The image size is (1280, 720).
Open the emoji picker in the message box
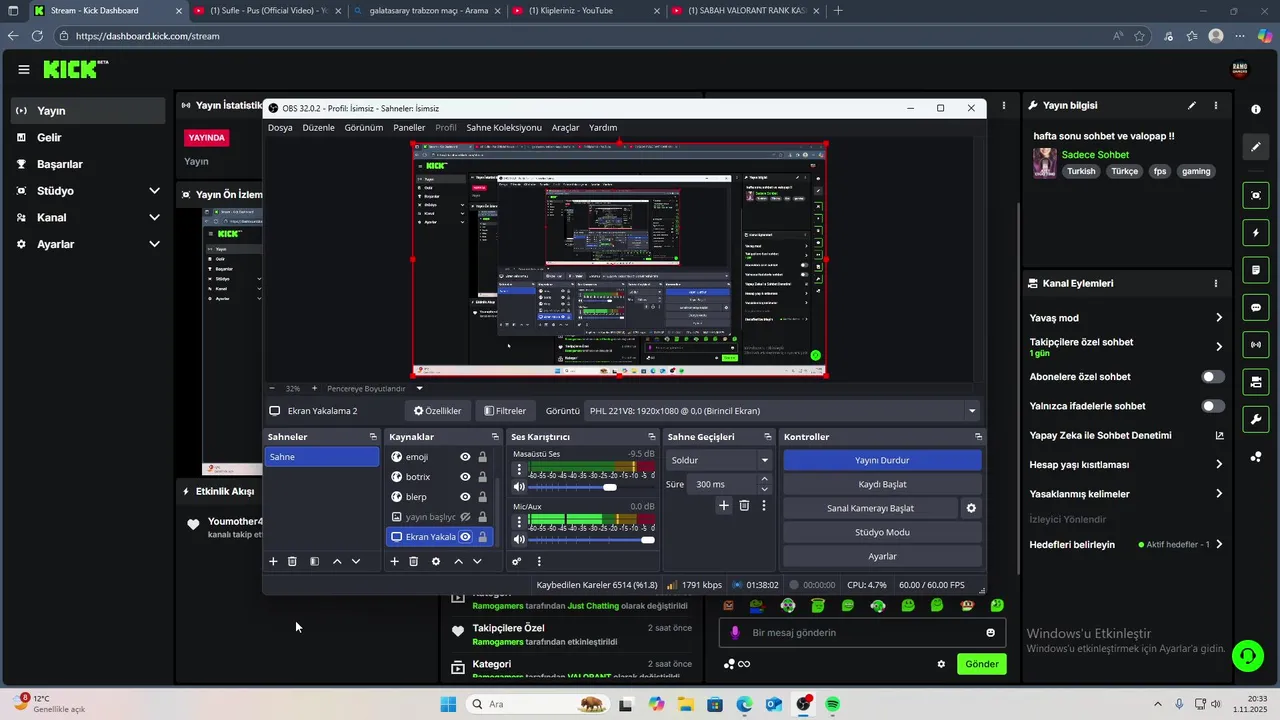(990, 633)
